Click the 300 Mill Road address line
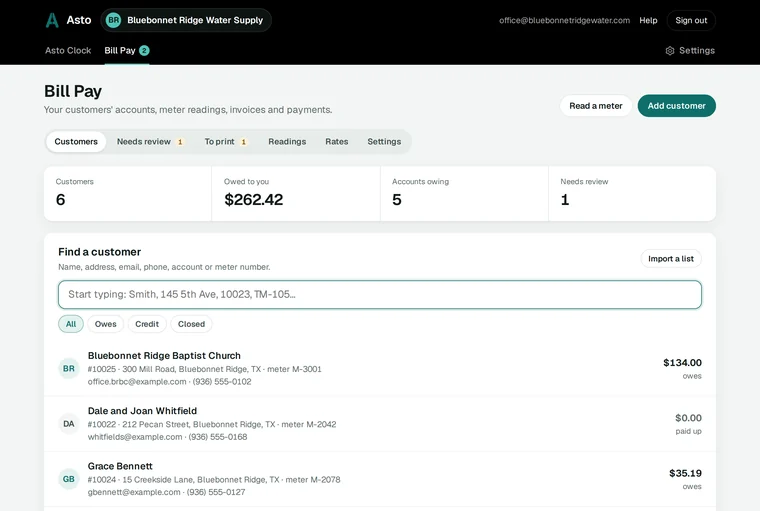This screenshot has width=760, height=511. coord(205,369)
